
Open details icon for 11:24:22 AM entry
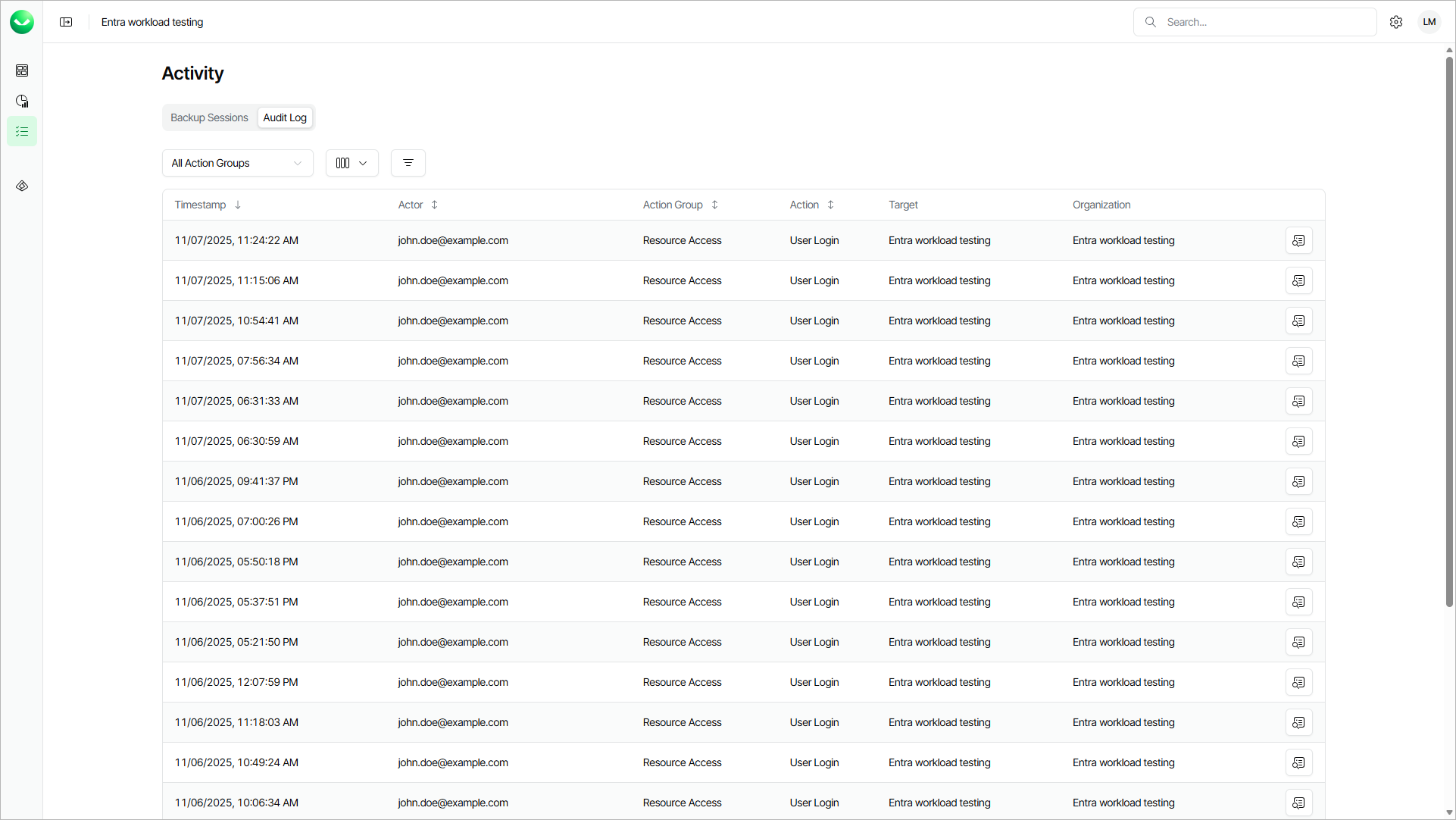pyautogui.click(x=1298, y=240)
